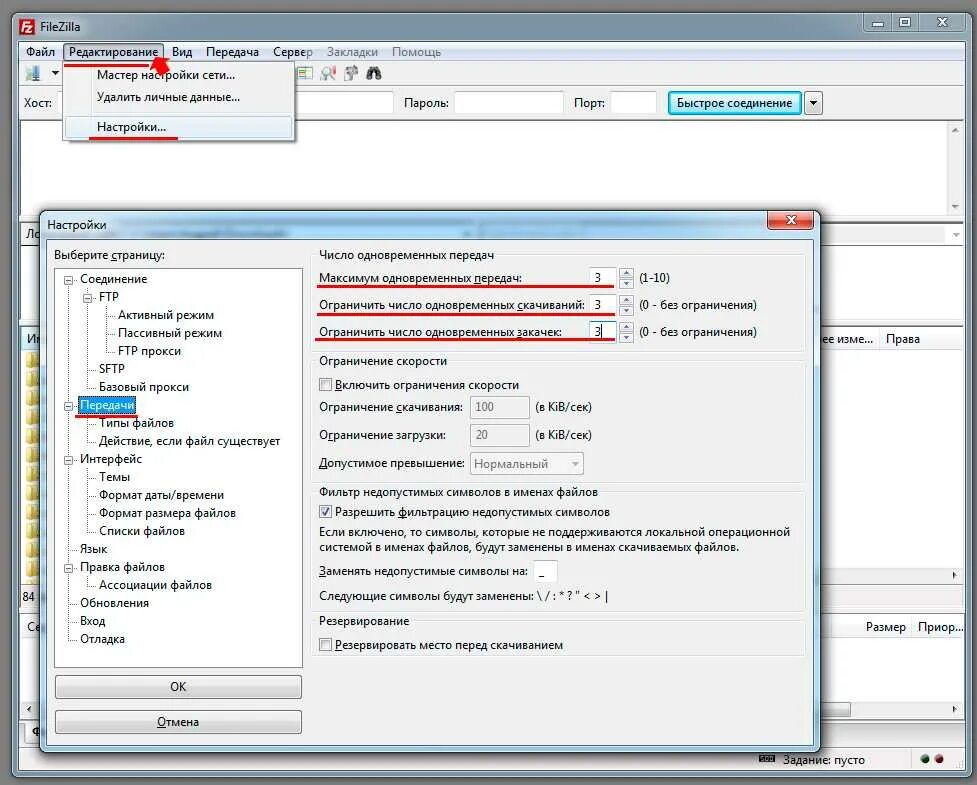
Task: Click the Размер column header in queue
Action: click(885, 627)
